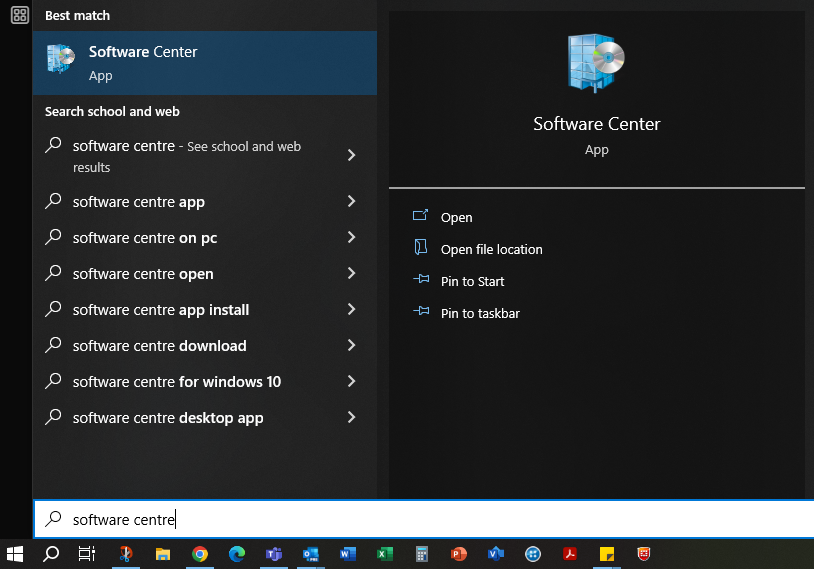Expand chevron for 'software centre download'

(x=351, y=345)
